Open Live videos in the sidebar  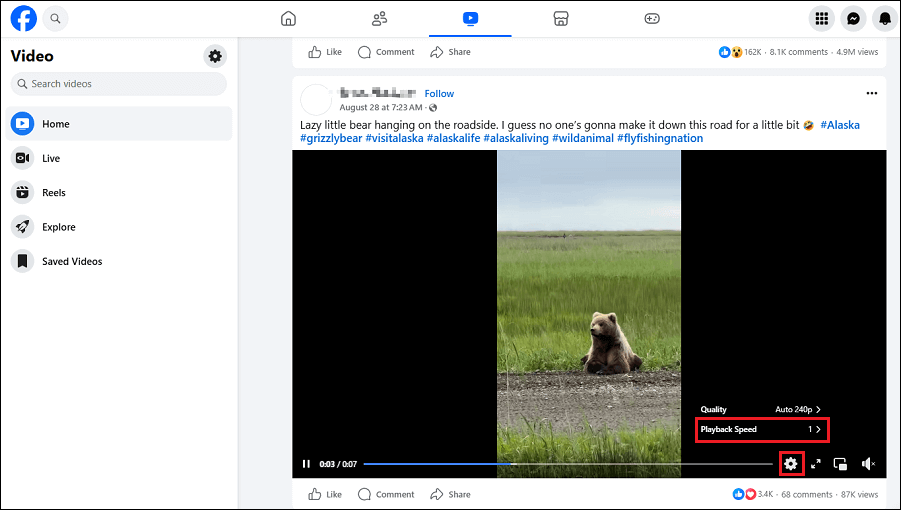pos(119,158)
